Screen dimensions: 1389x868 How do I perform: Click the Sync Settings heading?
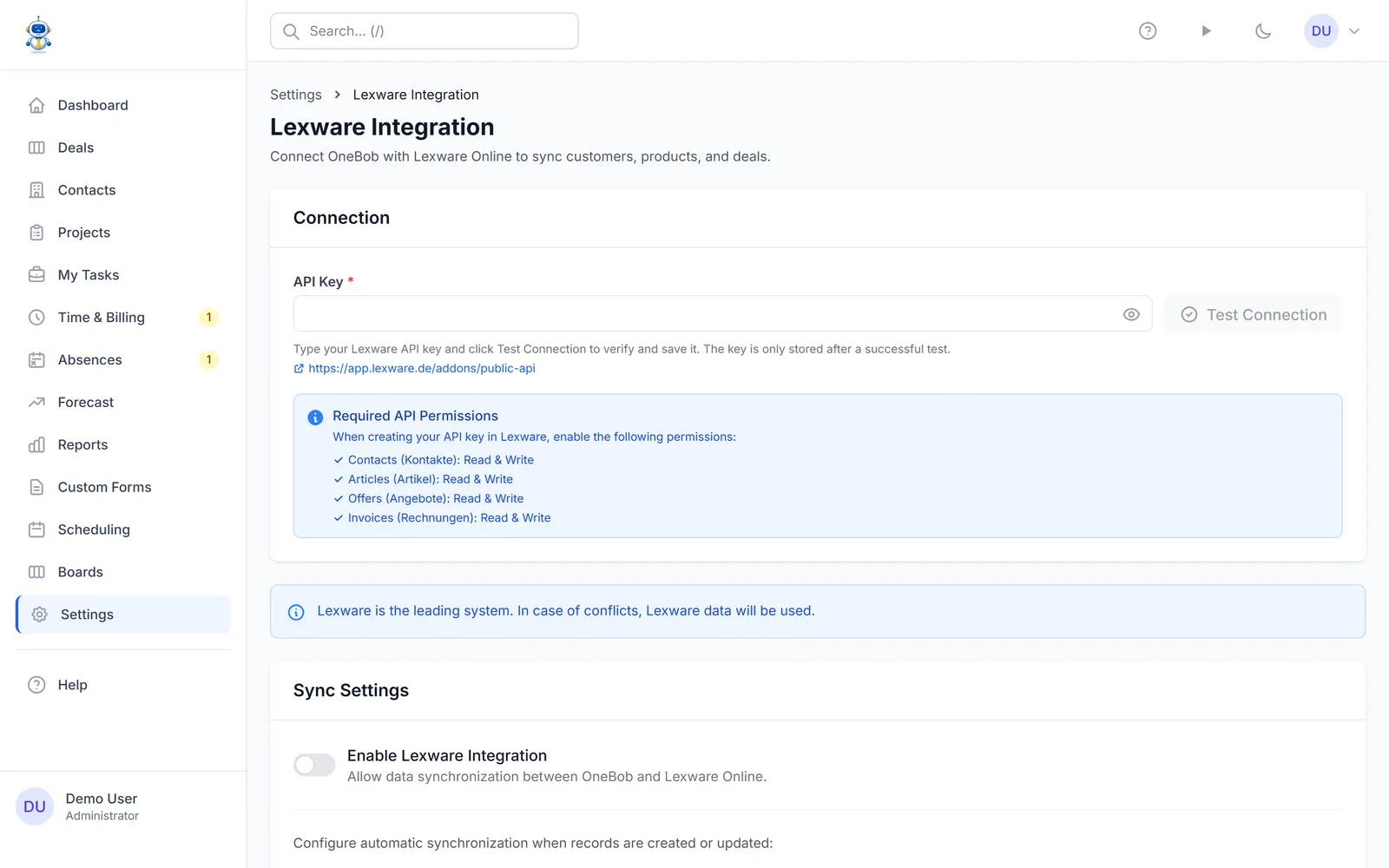[351, 691]
